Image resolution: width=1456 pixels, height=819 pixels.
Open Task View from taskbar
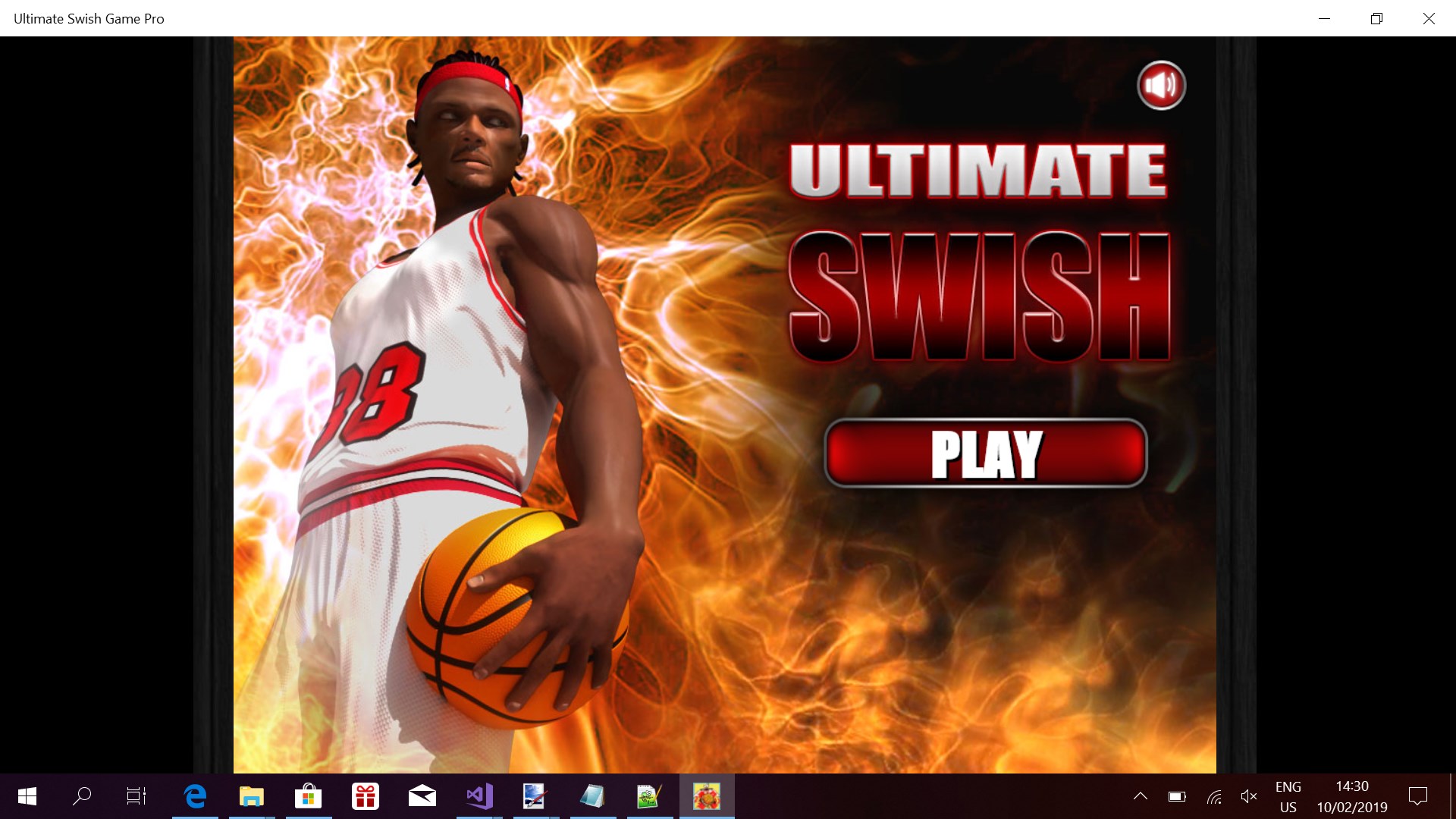(136, 796)
